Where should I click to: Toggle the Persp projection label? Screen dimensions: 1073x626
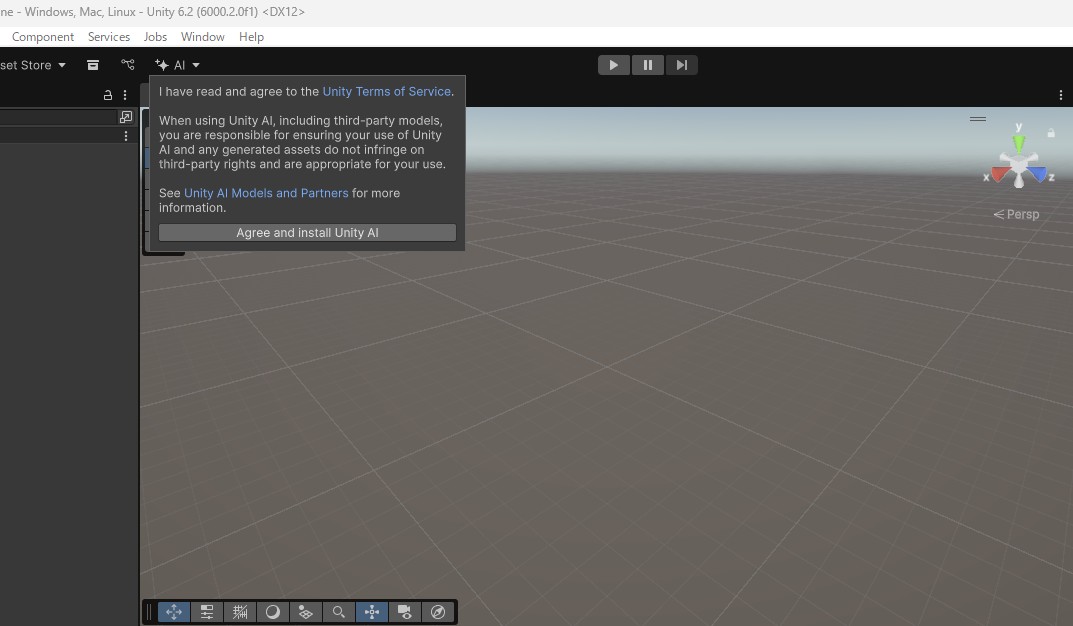tap(1016, 214)
